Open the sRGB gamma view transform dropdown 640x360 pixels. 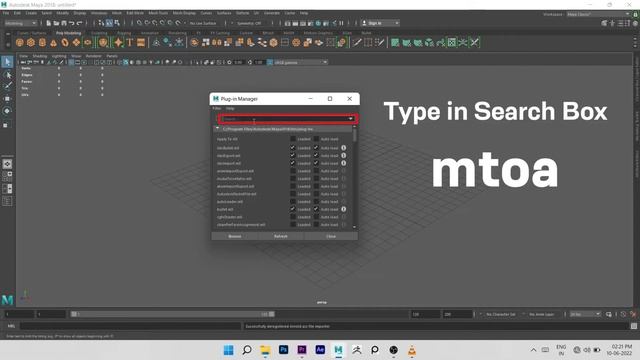301,62
